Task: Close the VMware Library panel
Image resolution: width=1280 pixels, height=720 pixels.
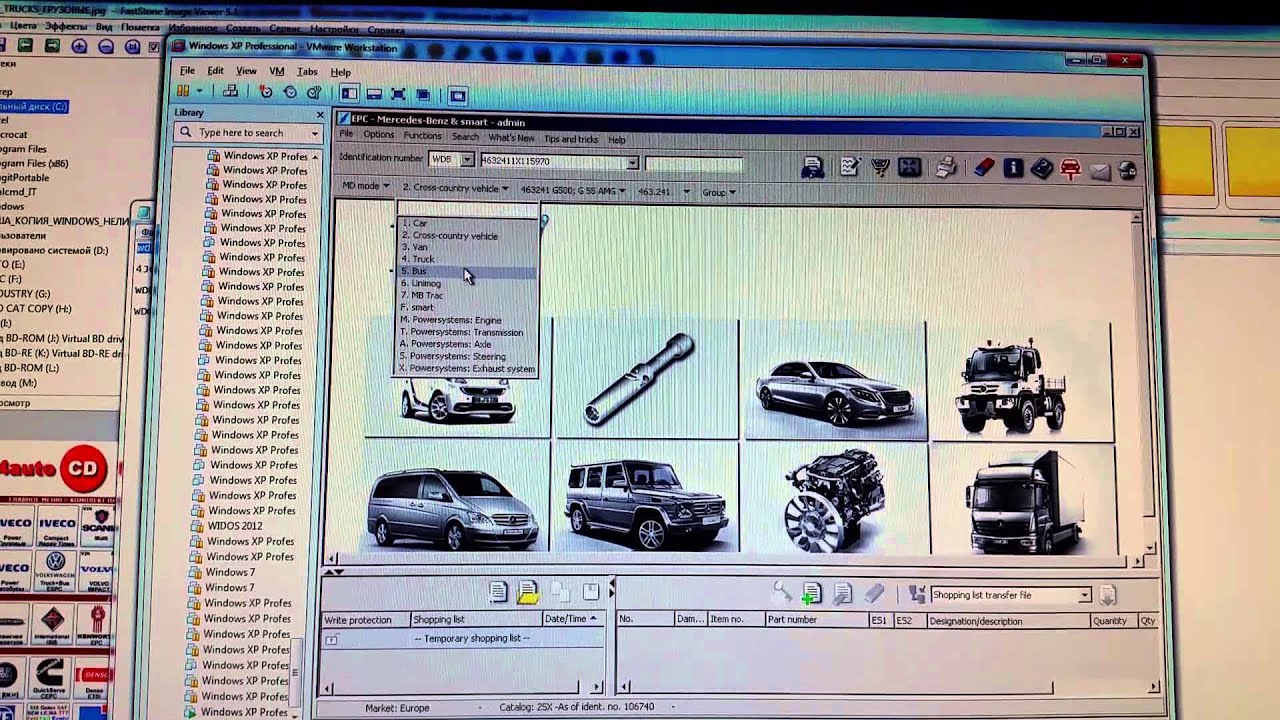Action: coord(320,114)
